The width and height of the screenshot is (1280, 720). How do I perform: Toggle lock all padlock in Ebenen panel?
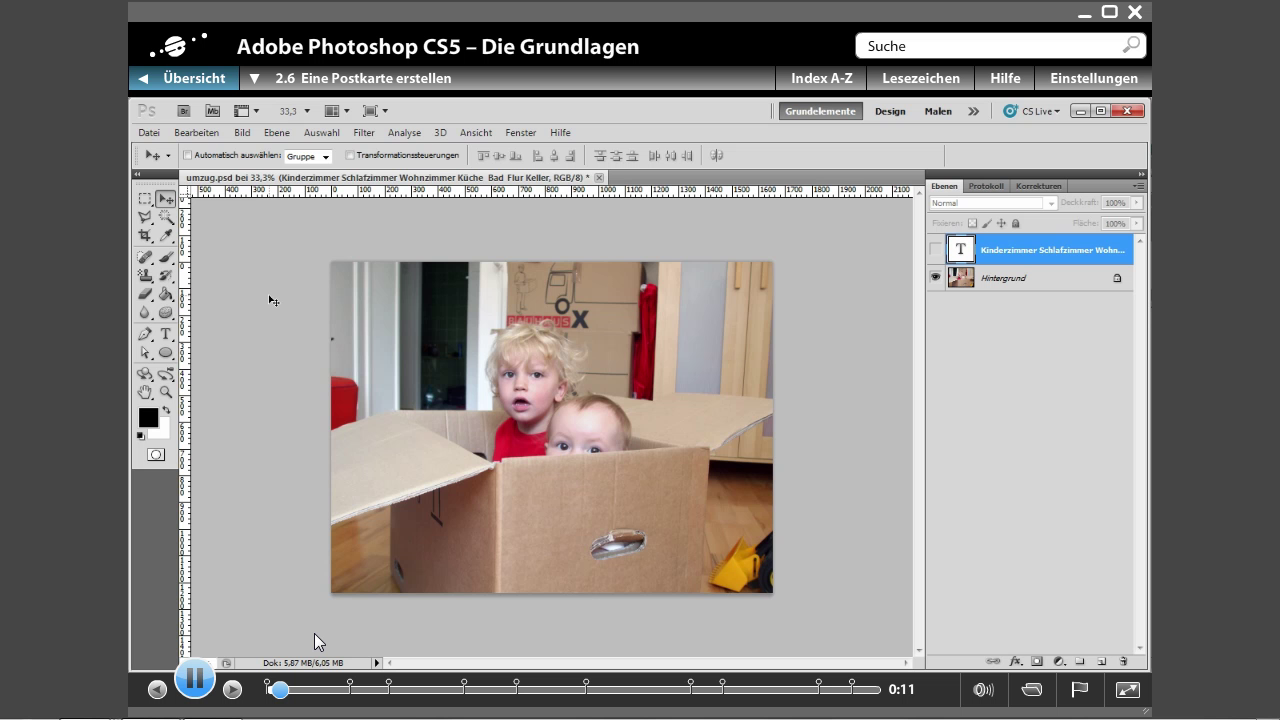[x=1015, y=223]
